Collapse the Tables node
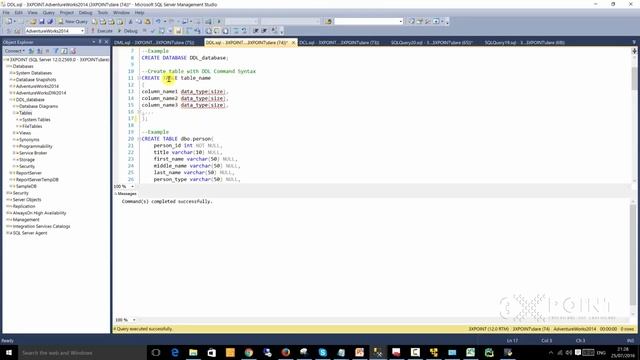 pyautogui.click(x=15, y=113)
